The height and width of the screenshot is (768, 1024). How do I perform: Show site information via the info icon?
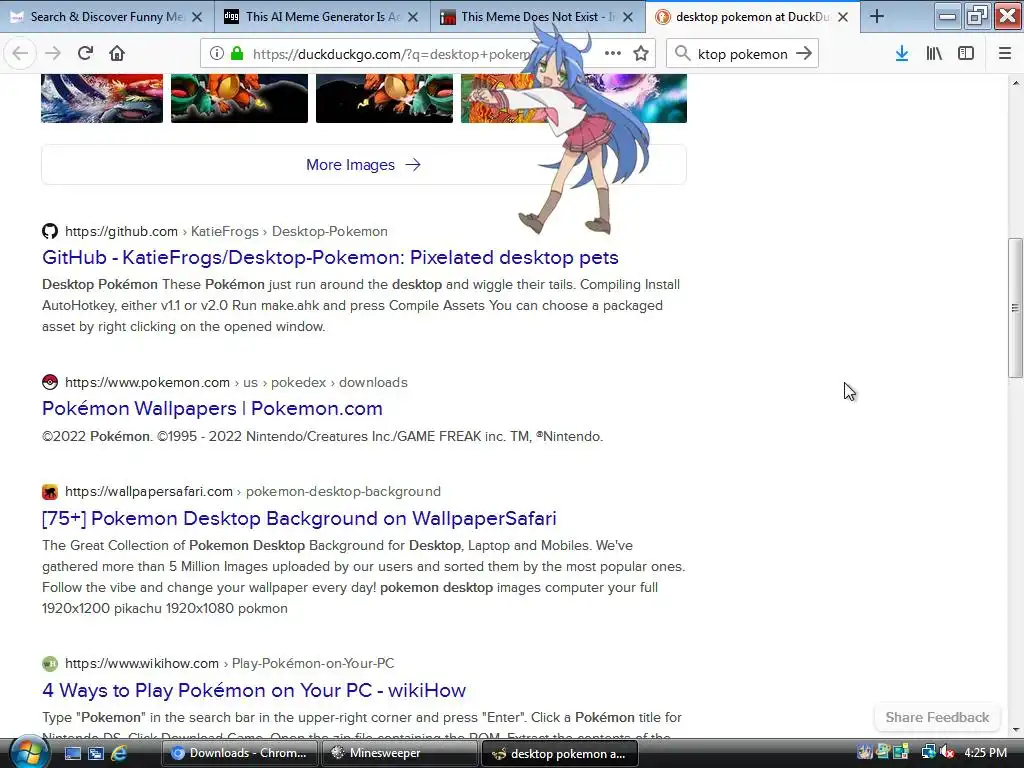[216, 54]
